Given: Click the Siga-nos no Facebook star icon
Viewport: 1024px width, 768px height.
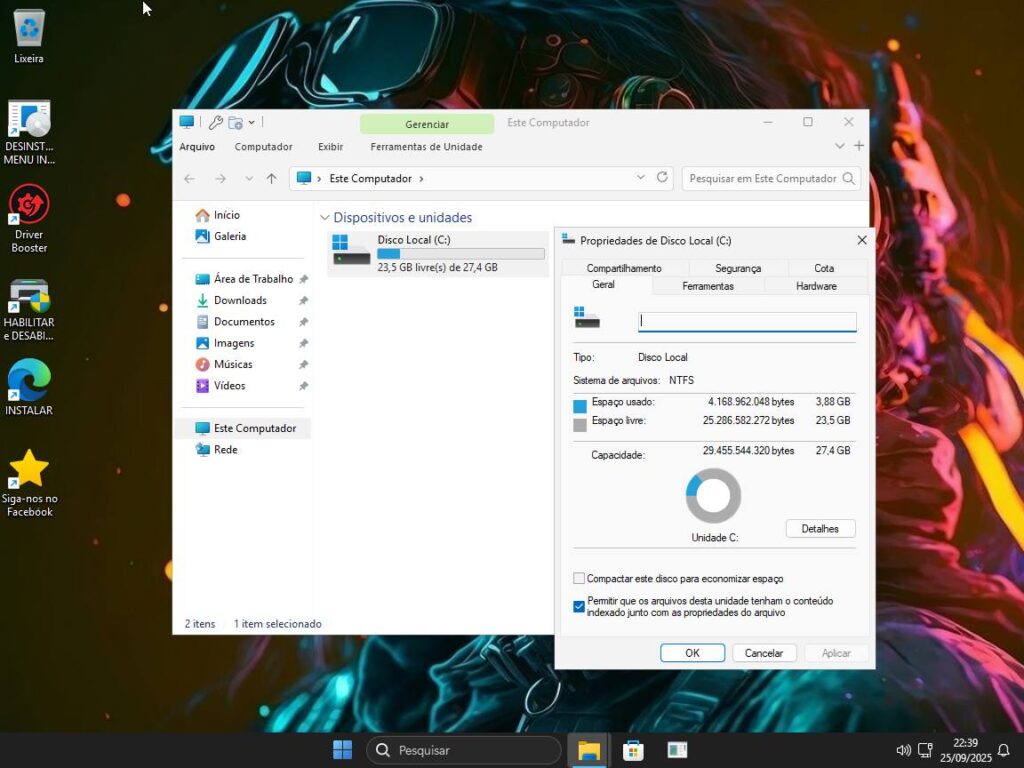Looking at the screenshot, I should click(29, 469).
